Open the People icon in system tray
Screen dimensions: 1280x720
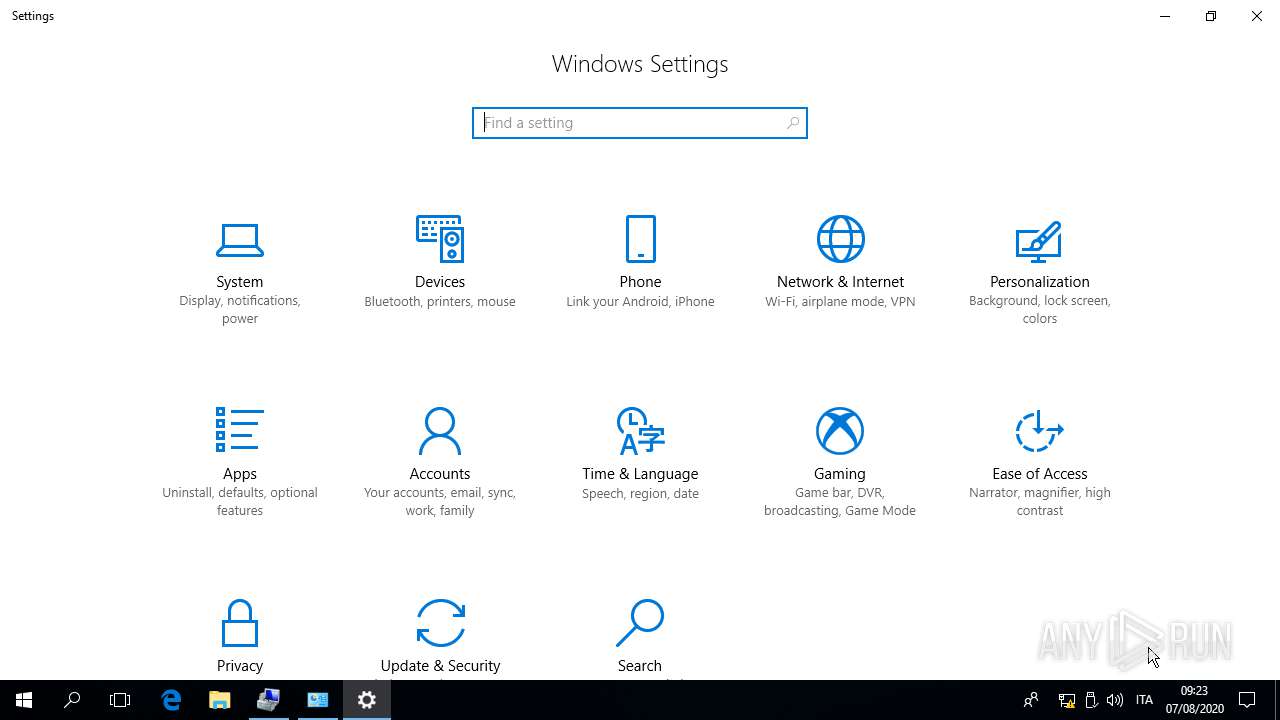tap(1031, 700)
